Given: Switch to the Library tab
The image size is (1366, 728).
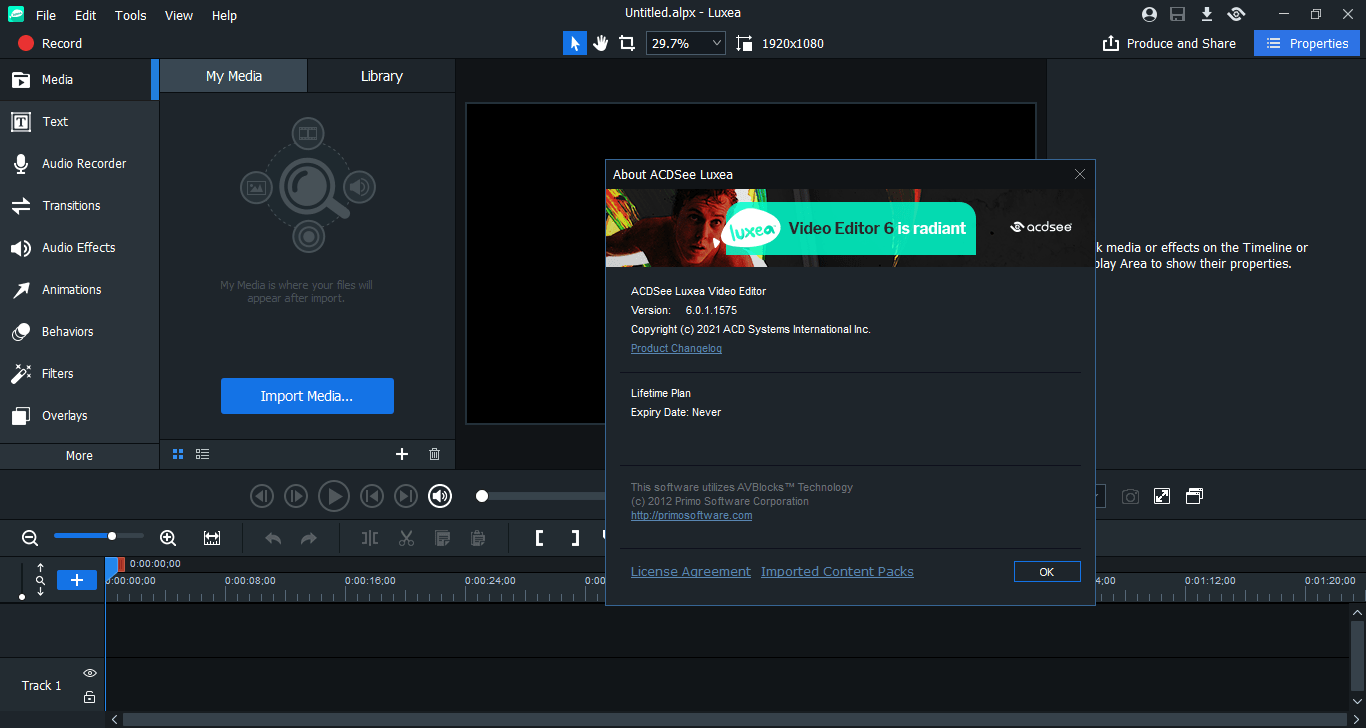Looking at the screenshot, I should [x=381, y=76].
